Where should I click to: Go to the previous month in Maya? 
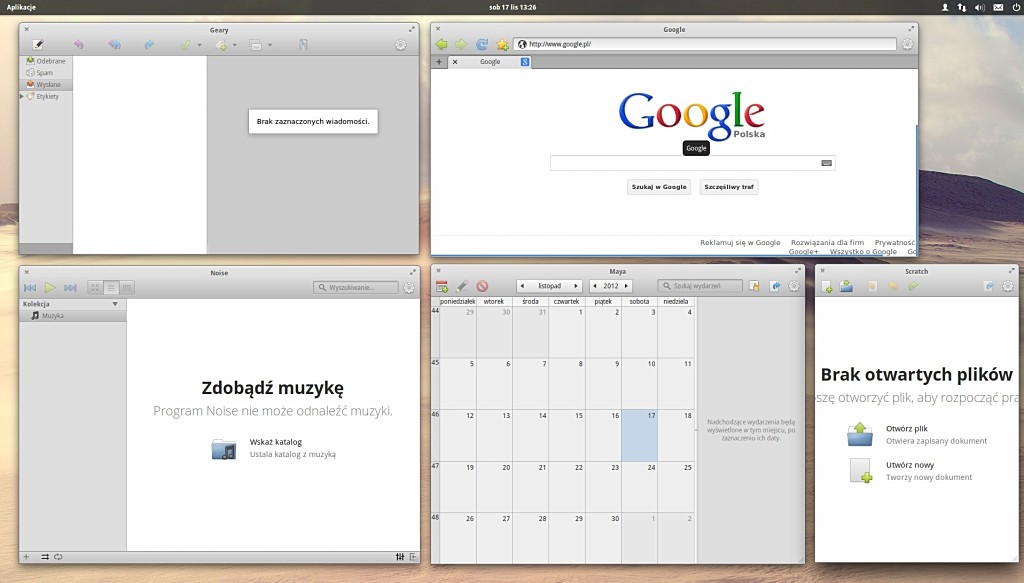(x=522, y=286)
